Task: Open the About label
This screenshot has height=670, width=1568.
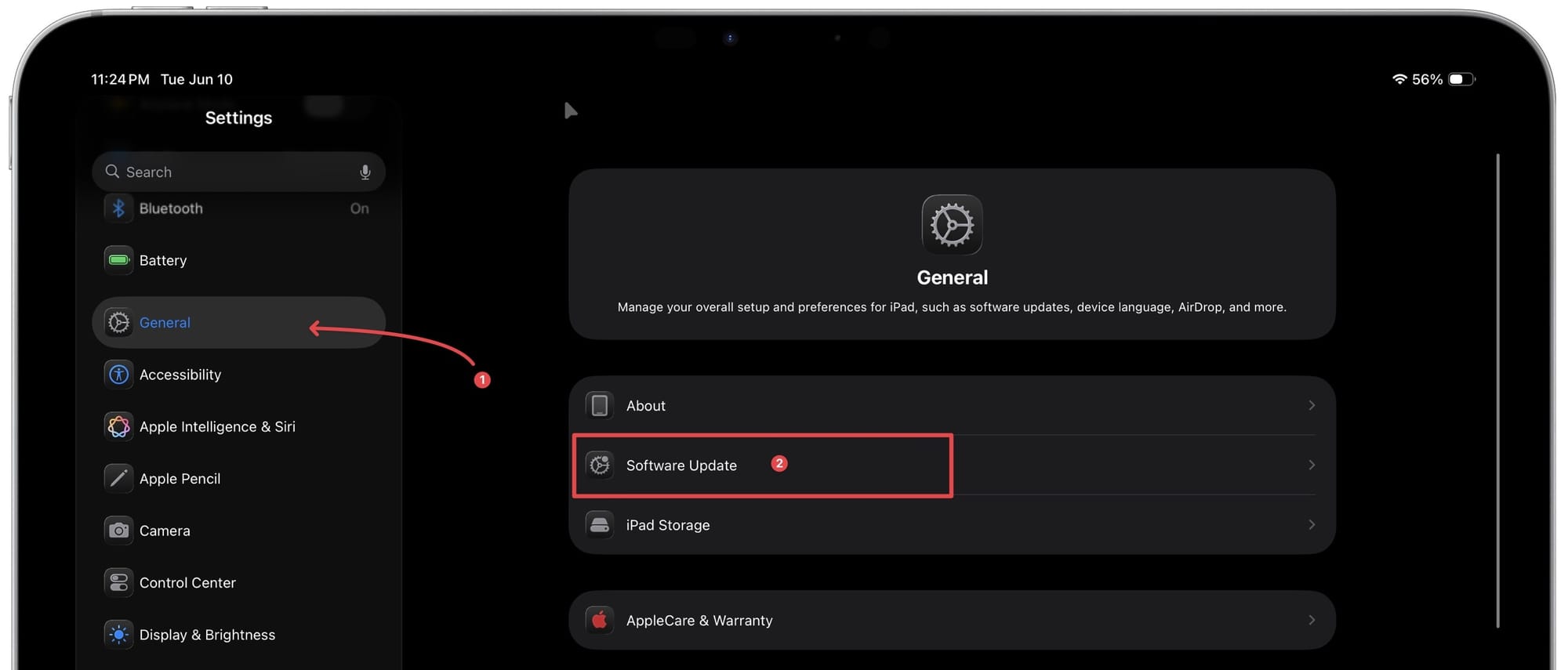Action: click(x=646, y=405)
